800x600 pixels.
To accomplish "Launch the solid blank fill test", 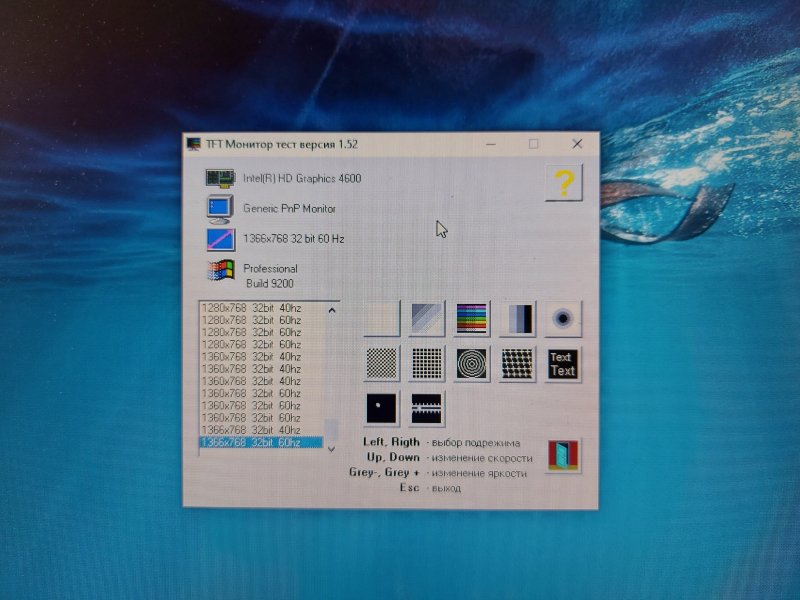I will click(x=381, y=318).
